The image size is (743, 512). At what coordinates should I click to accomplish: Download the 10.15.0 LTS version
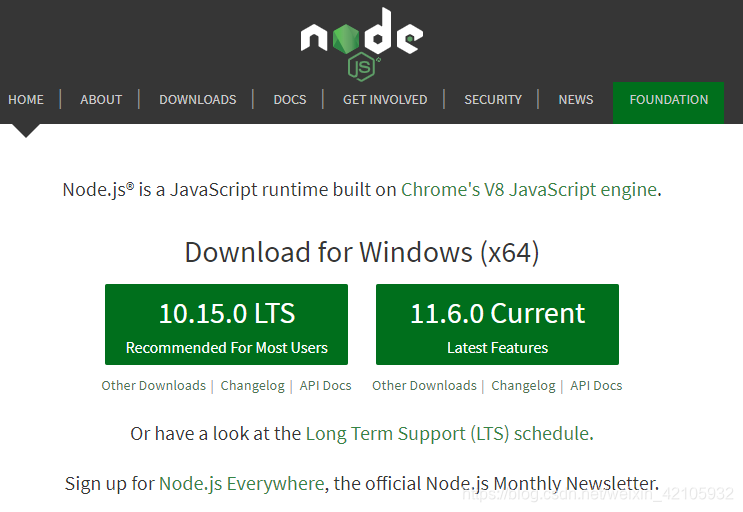pos(227,324)
